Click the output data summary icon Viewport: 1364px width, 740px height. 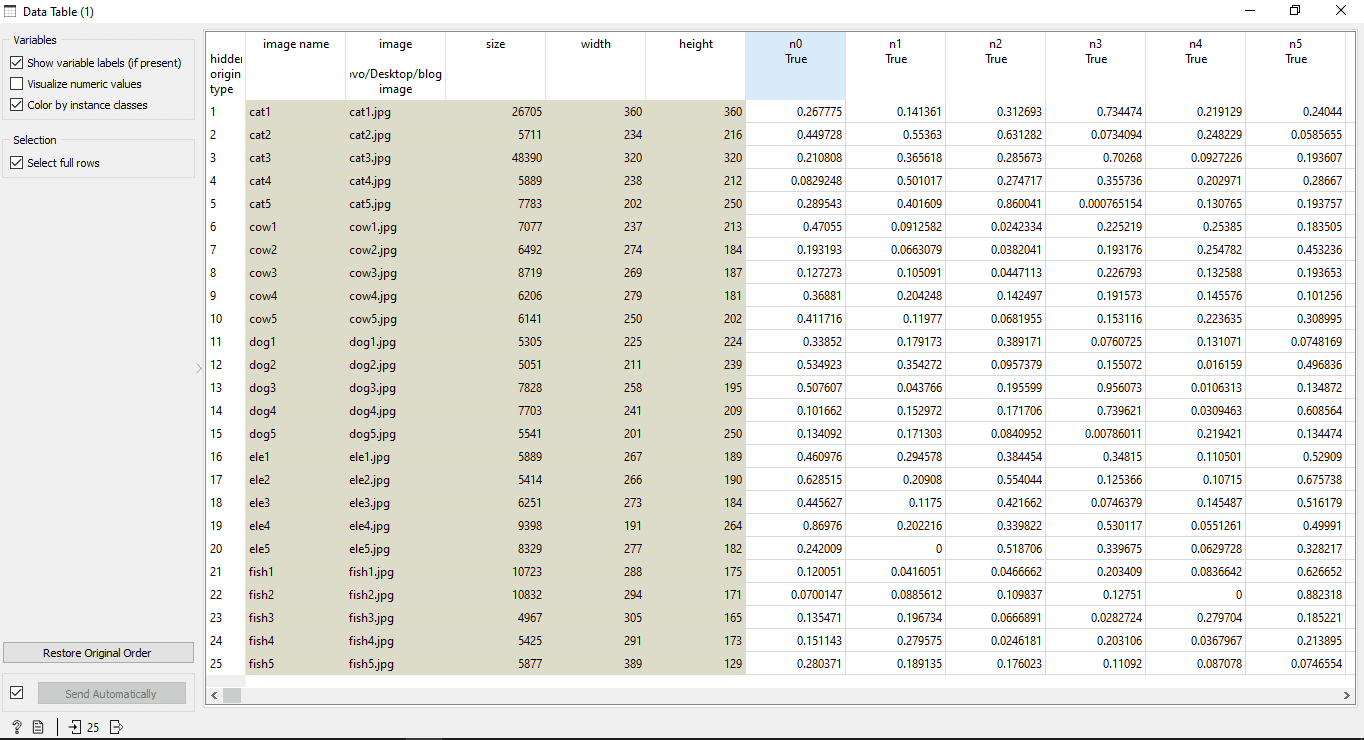pos(116,727)
